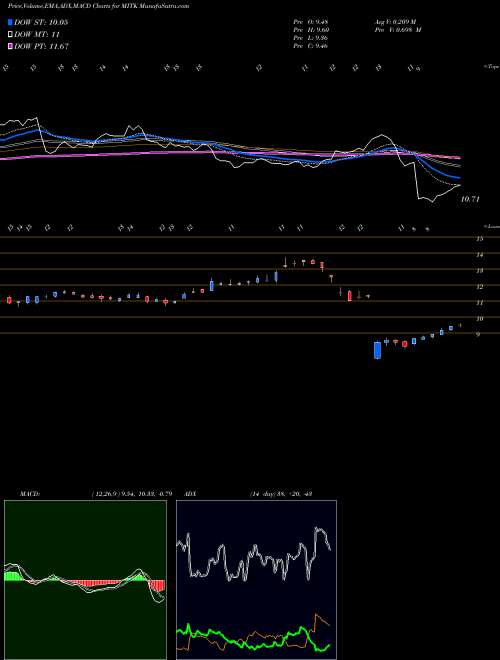Screen dimensions: 500x660
Task: Click the chart title mentioning MunafaSutra.com
Action: click(98, 6)
